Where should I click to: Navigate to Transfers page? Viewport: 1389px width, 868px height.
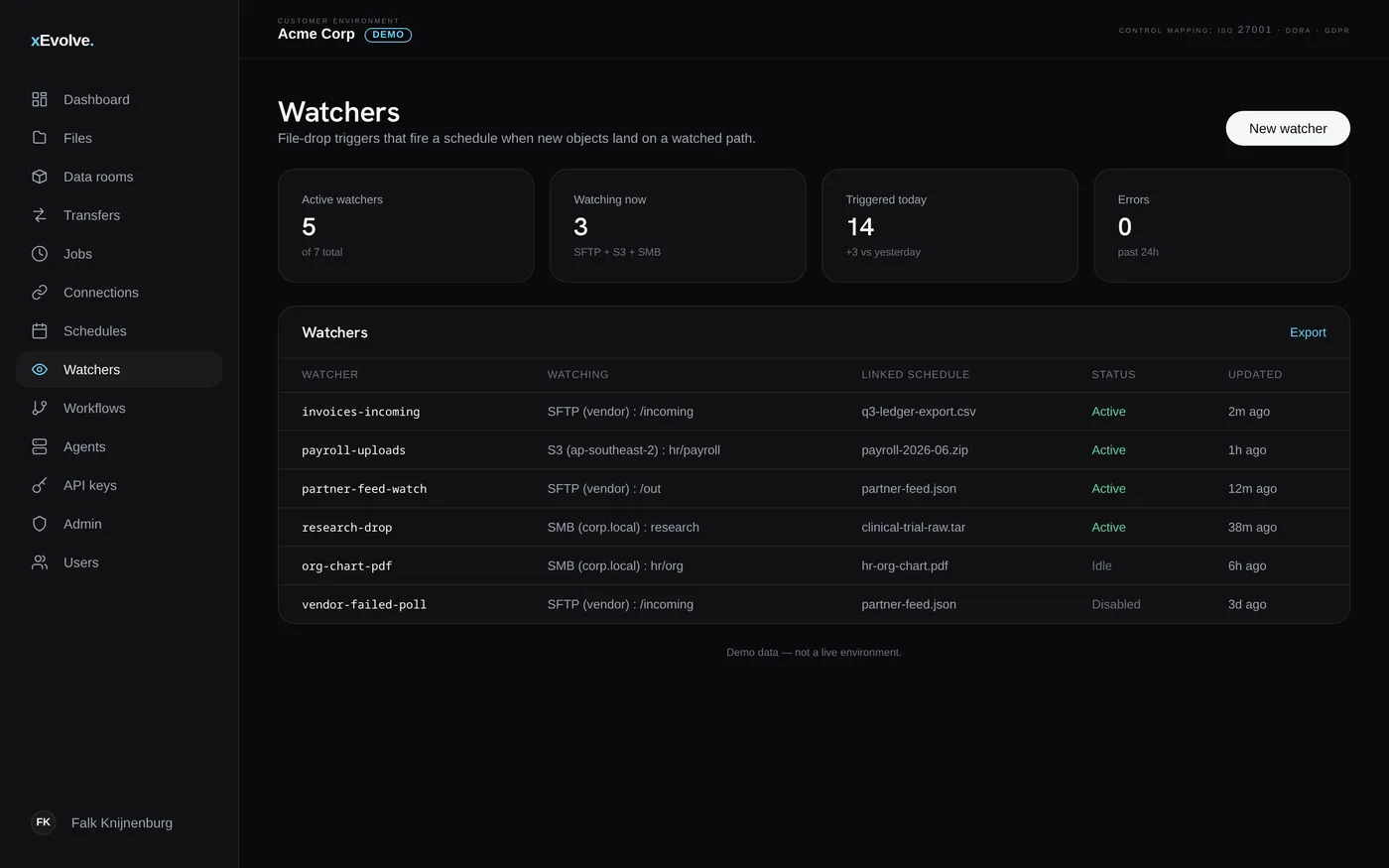[119, 215]
